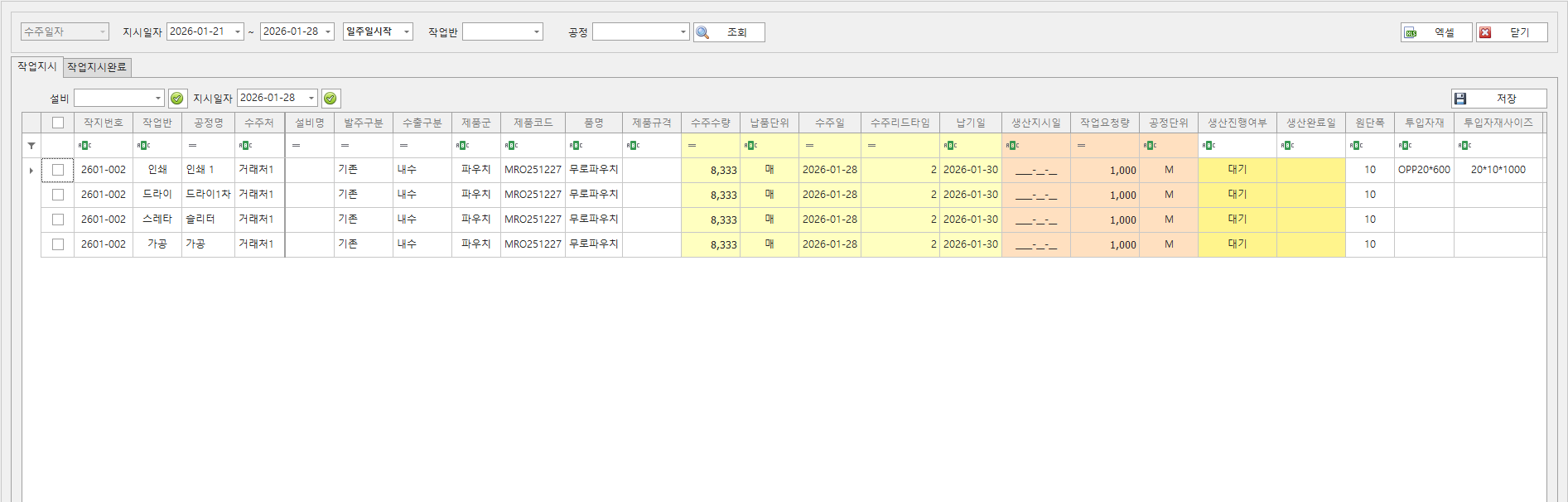Viewport: 1568px width, 502px height.
Task: Expand the 일주일시작 period dropdown
Action: (406, 32)
